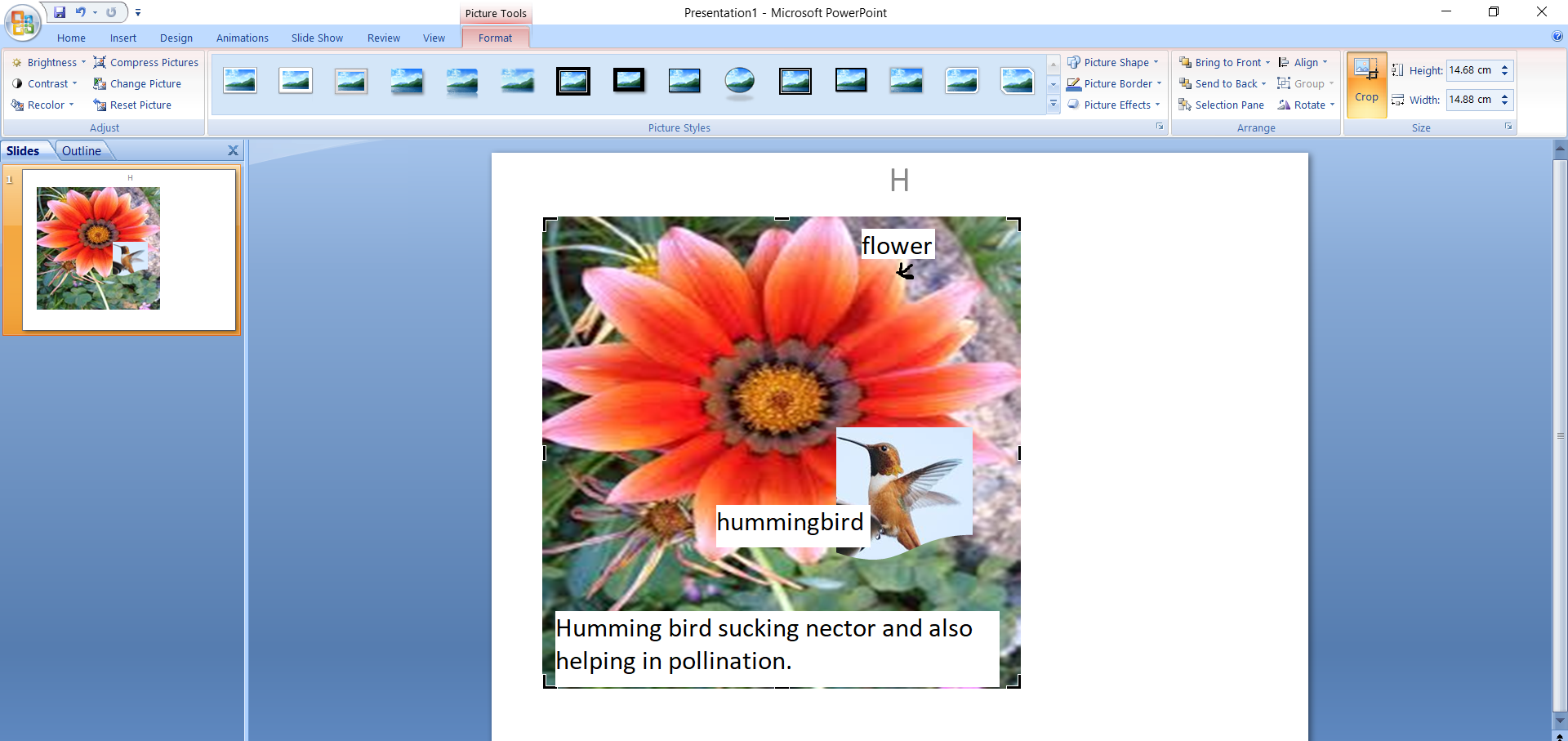
Task: Switch to the Outline pane tab
Action: pyautogui.click(x=82, y=150)
